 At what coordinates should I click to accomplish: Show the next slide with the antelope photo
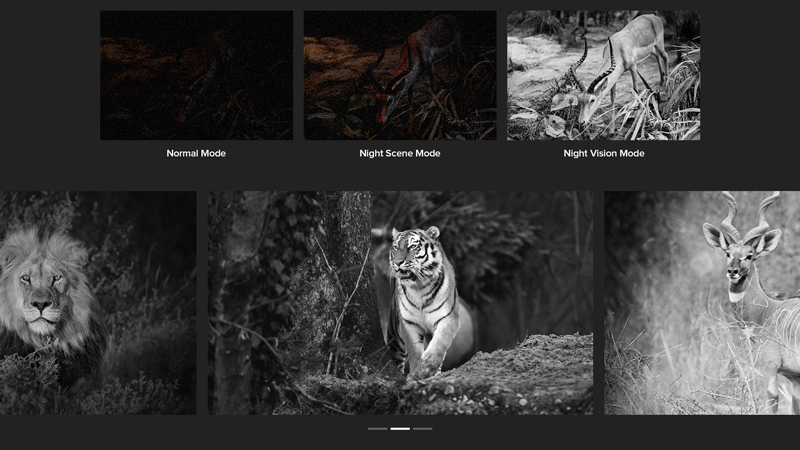[x=702, y=303]
